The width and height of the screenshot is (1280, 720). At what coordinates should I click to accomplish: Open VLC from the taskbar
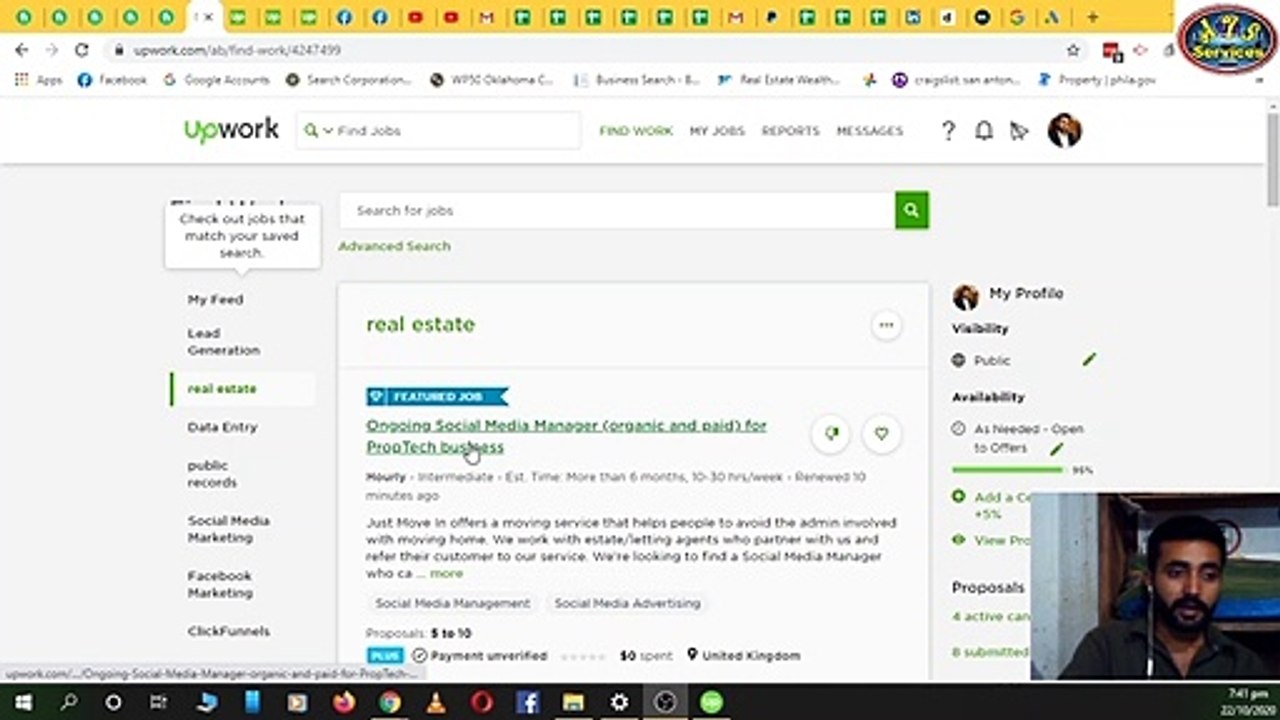pyautogui.click(x=436, y=702)
